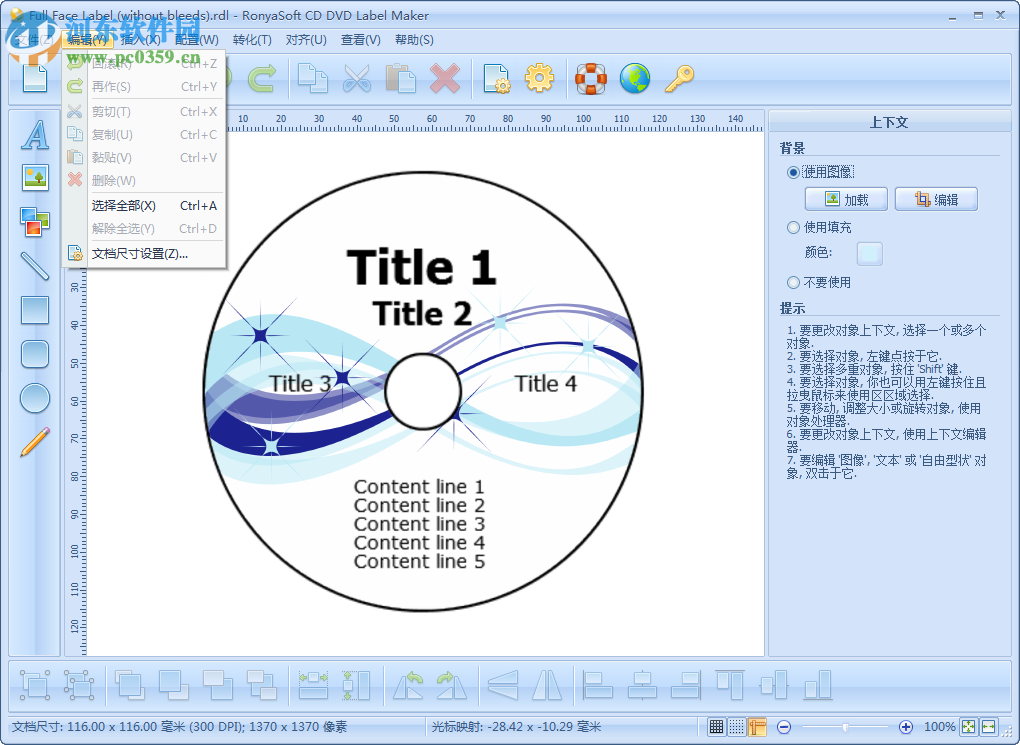Open help via the lifebuoy toolbar icon
The height and width of the screenshot is (745, 1020).
point(589,77)
